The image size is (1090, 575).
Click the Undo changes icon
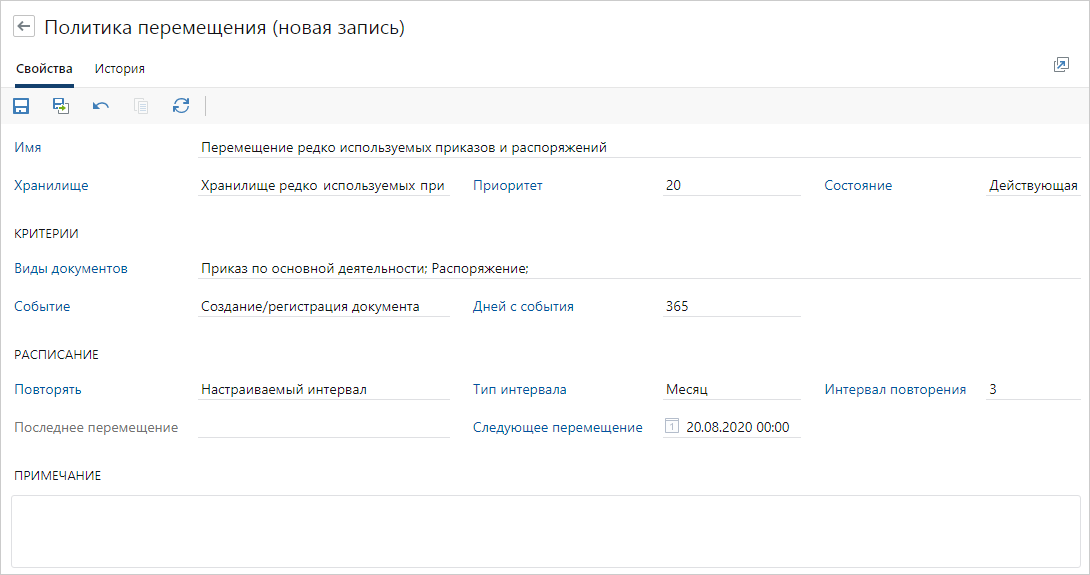[101, 106]
